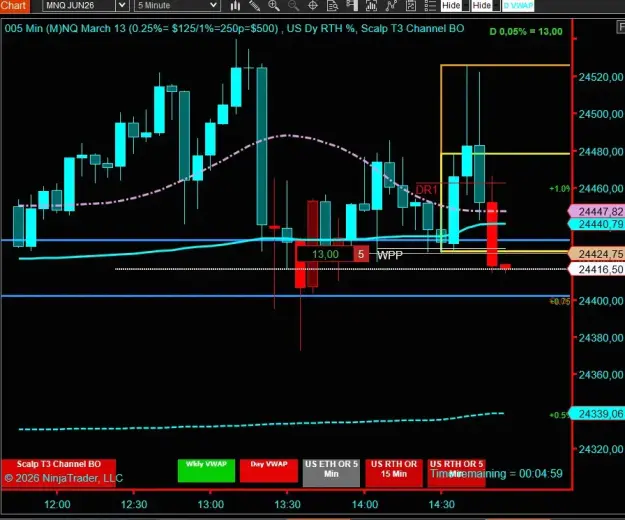
Task: Click the 24424,75 tan price marker
Action: pyautogui.click(x=597, y=254)
